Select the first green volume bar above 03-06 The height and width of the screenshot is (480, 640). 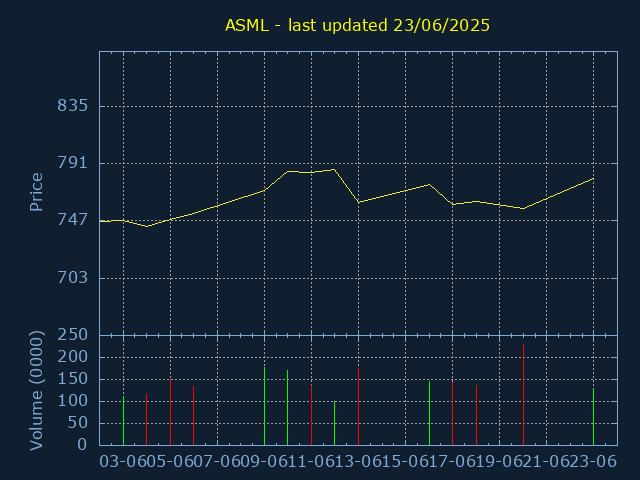pos(123,420)
